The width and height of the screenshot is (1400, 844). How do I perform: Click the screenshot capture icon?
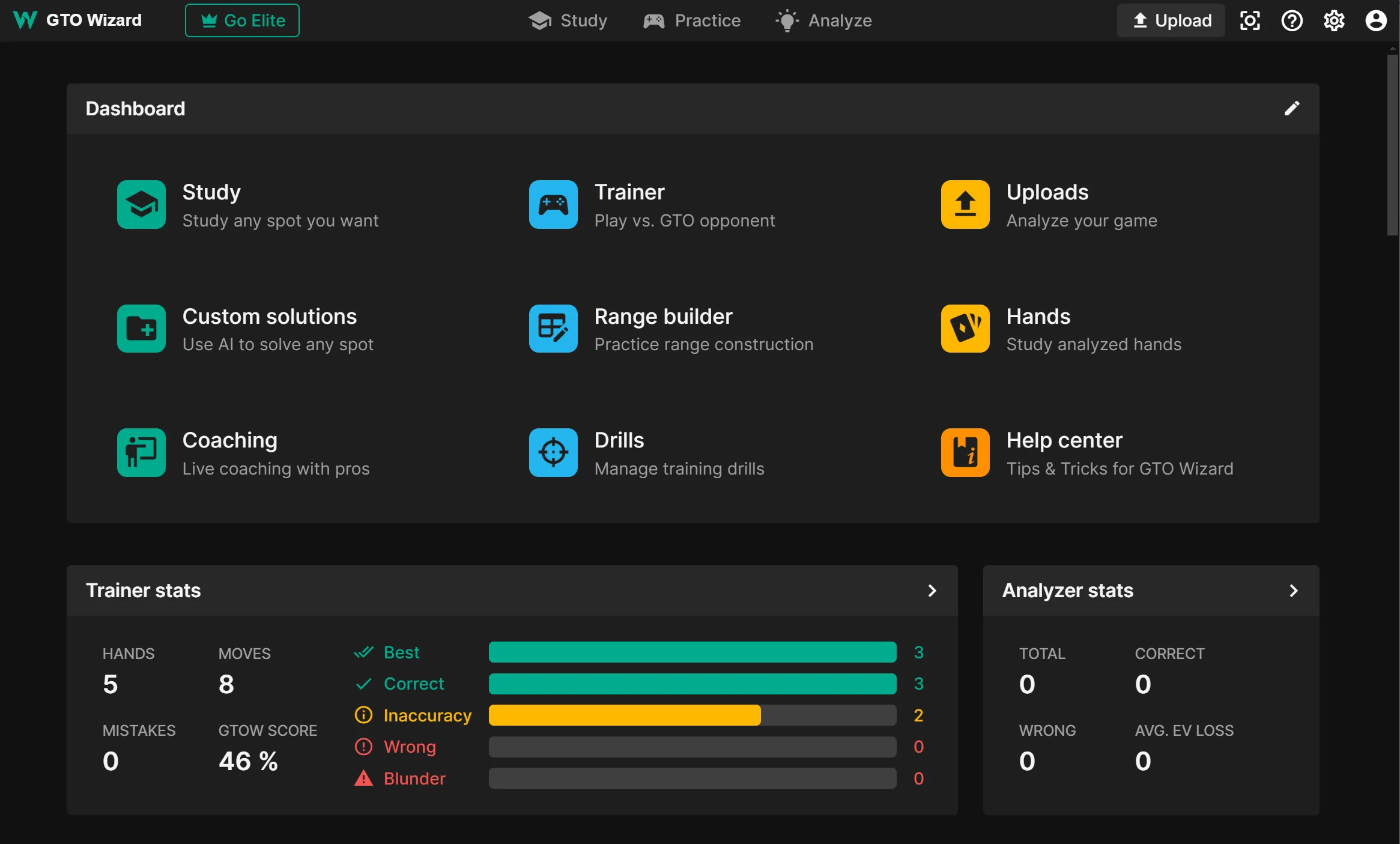tap(1250, 20)
